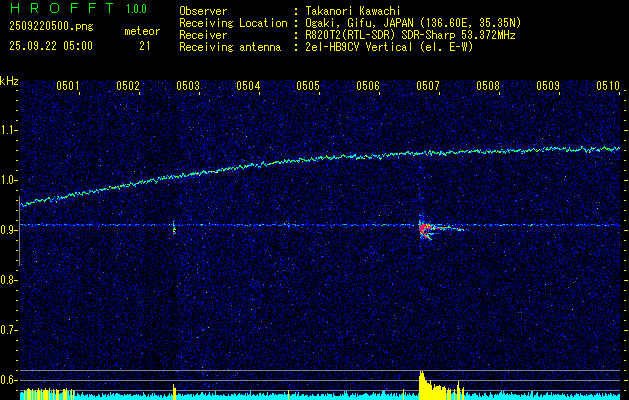Click the 25.09.22 05:00 timestamp
This screenshot has width=629, height=400.
(x=48, y=45)
